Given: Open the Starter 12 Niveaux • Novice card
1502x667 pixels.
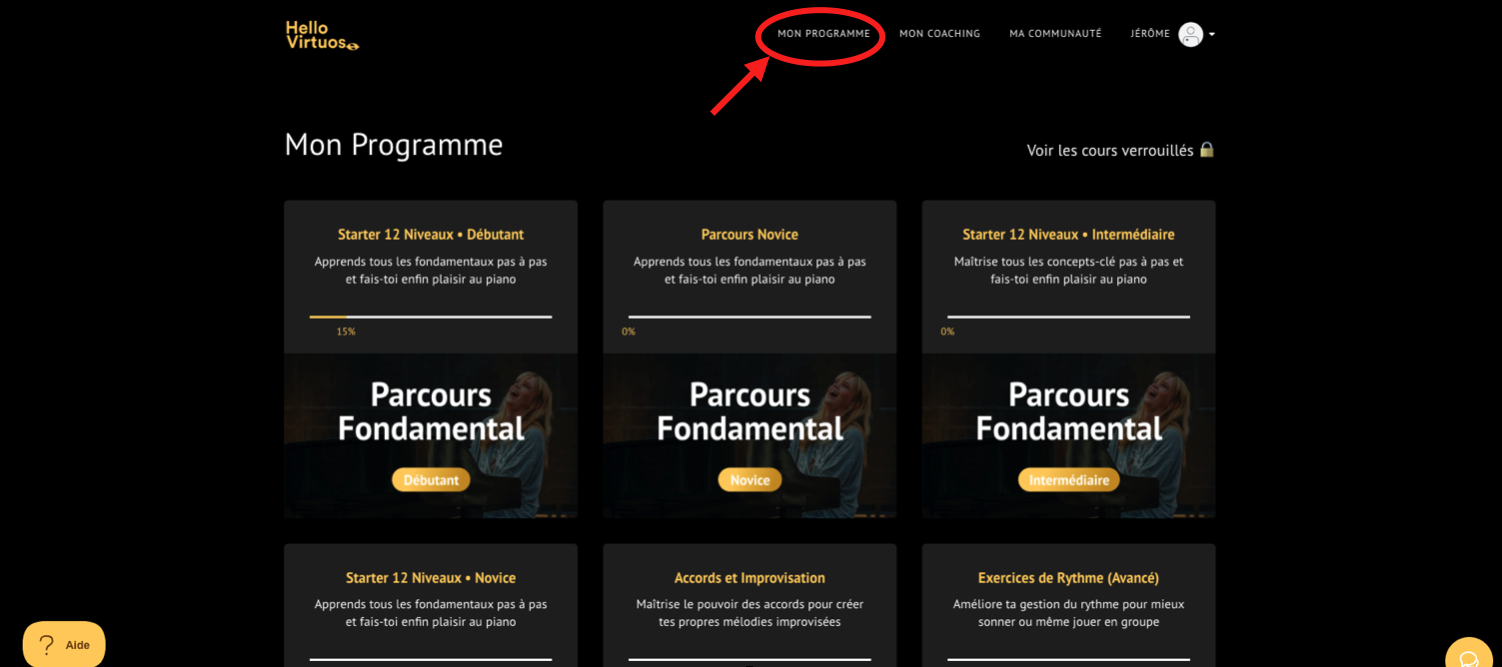Looking at the screenshot, I should click(431, 605).
